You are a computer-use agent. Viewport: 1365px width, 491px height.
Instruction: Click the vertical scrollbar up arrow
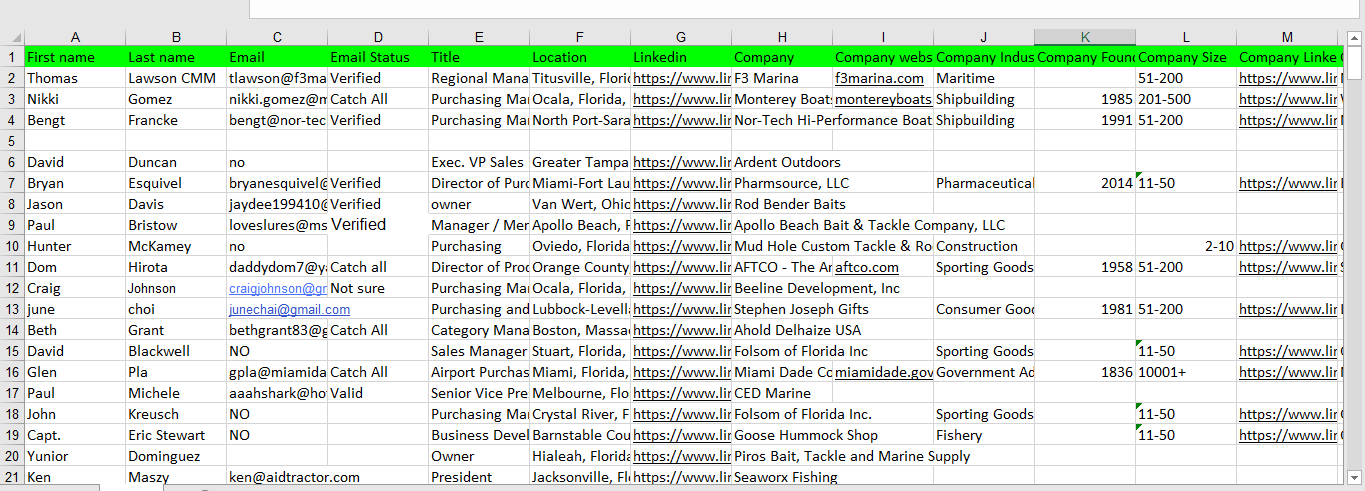(1355, 38)
